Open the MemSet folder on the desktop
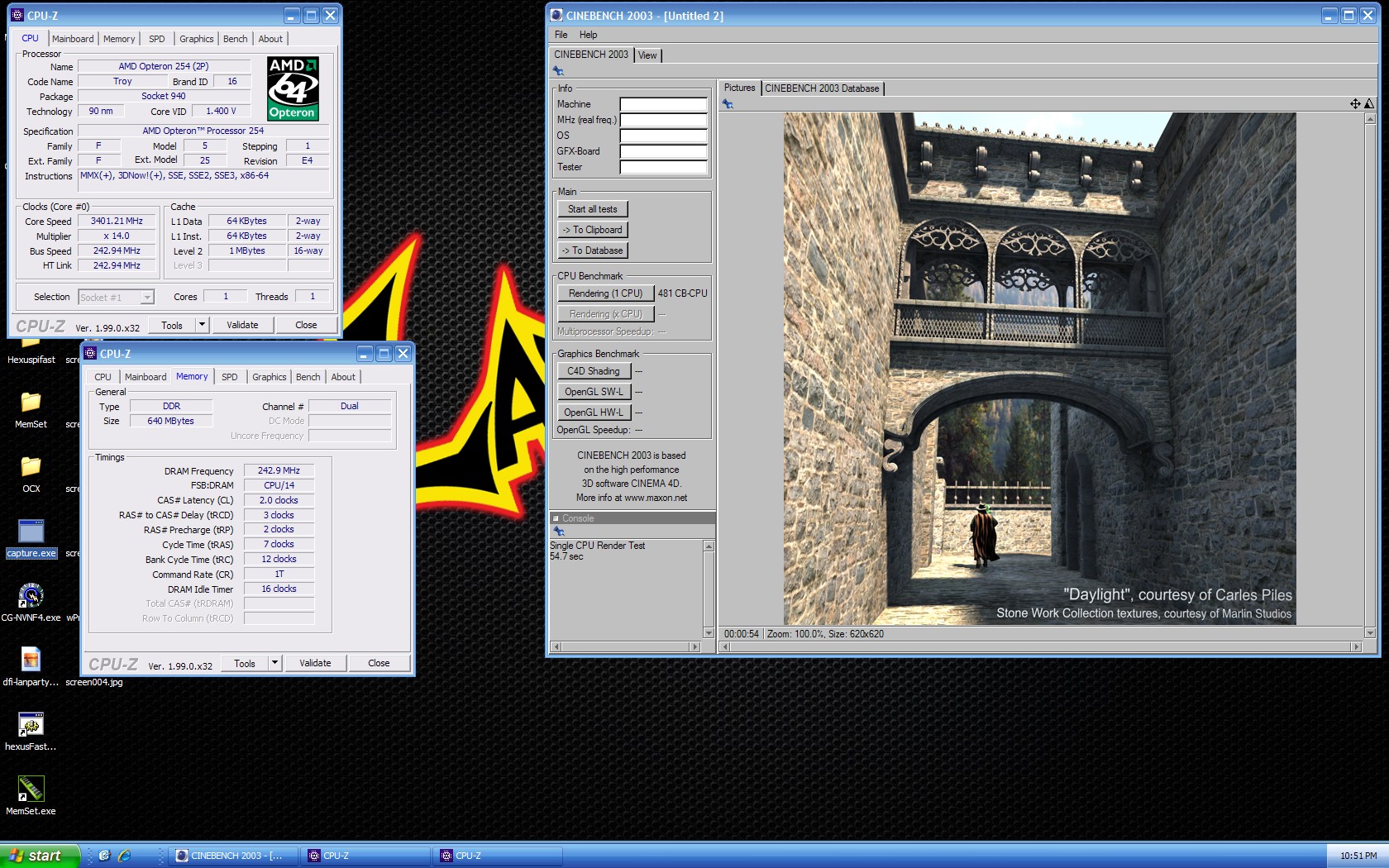 (x=31, y=409)
